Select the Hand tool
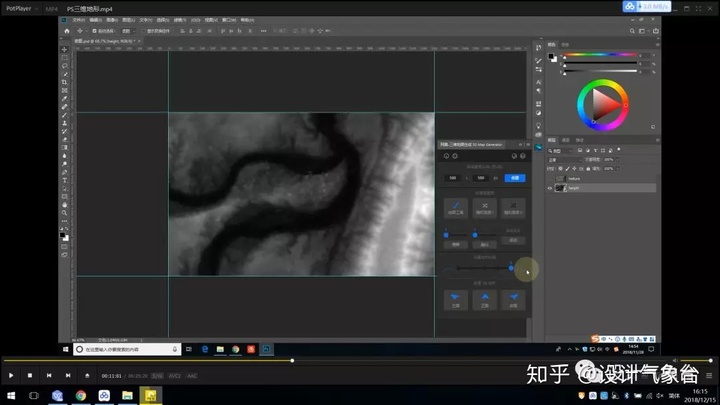This screenshot has height=405, width=720. 64,205
